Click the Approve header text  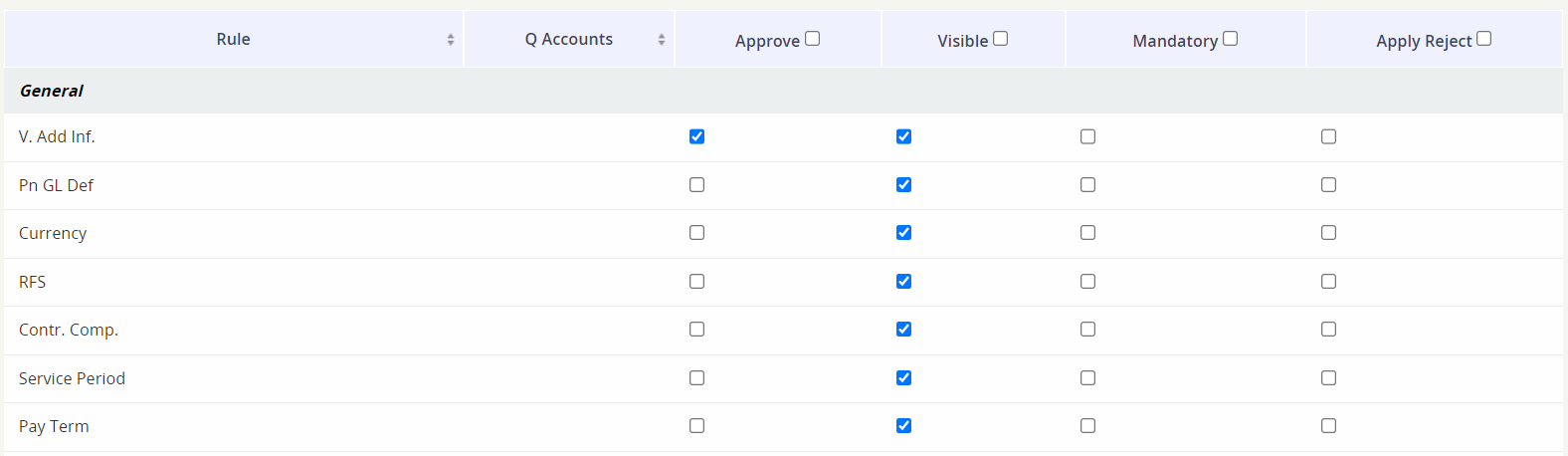point(767,41)
